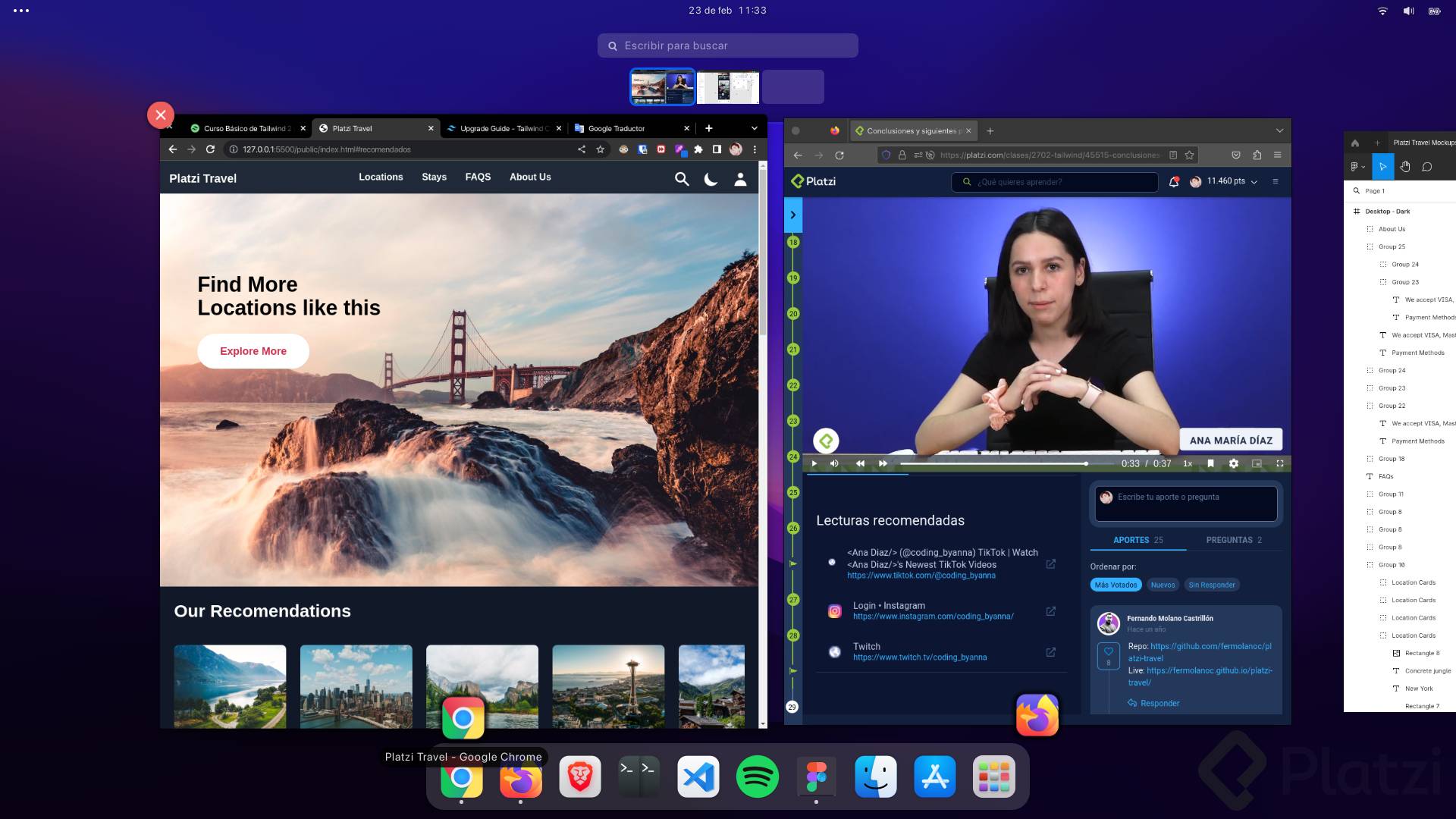Click the search magnifier in Platzi Travel navbar
This screenshot has height=819, width=1456.
(682, 179)
